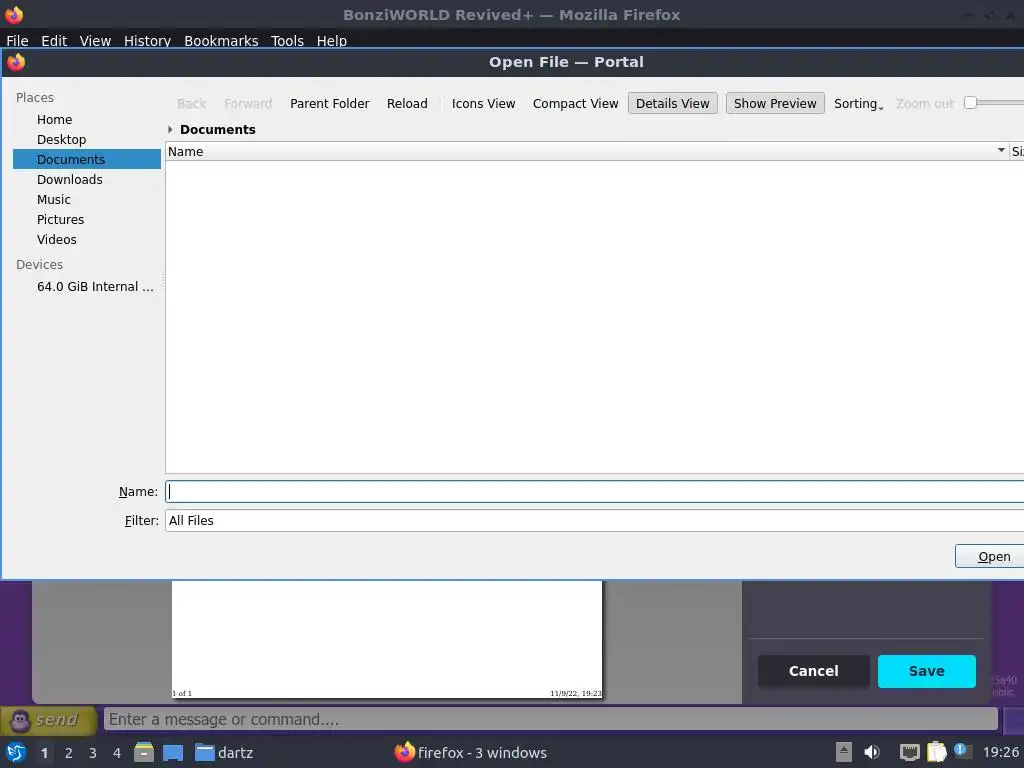Viewport: 1024px width, 768px height.
Task: Open the Sorting dropdown
Action: point(859,103)
